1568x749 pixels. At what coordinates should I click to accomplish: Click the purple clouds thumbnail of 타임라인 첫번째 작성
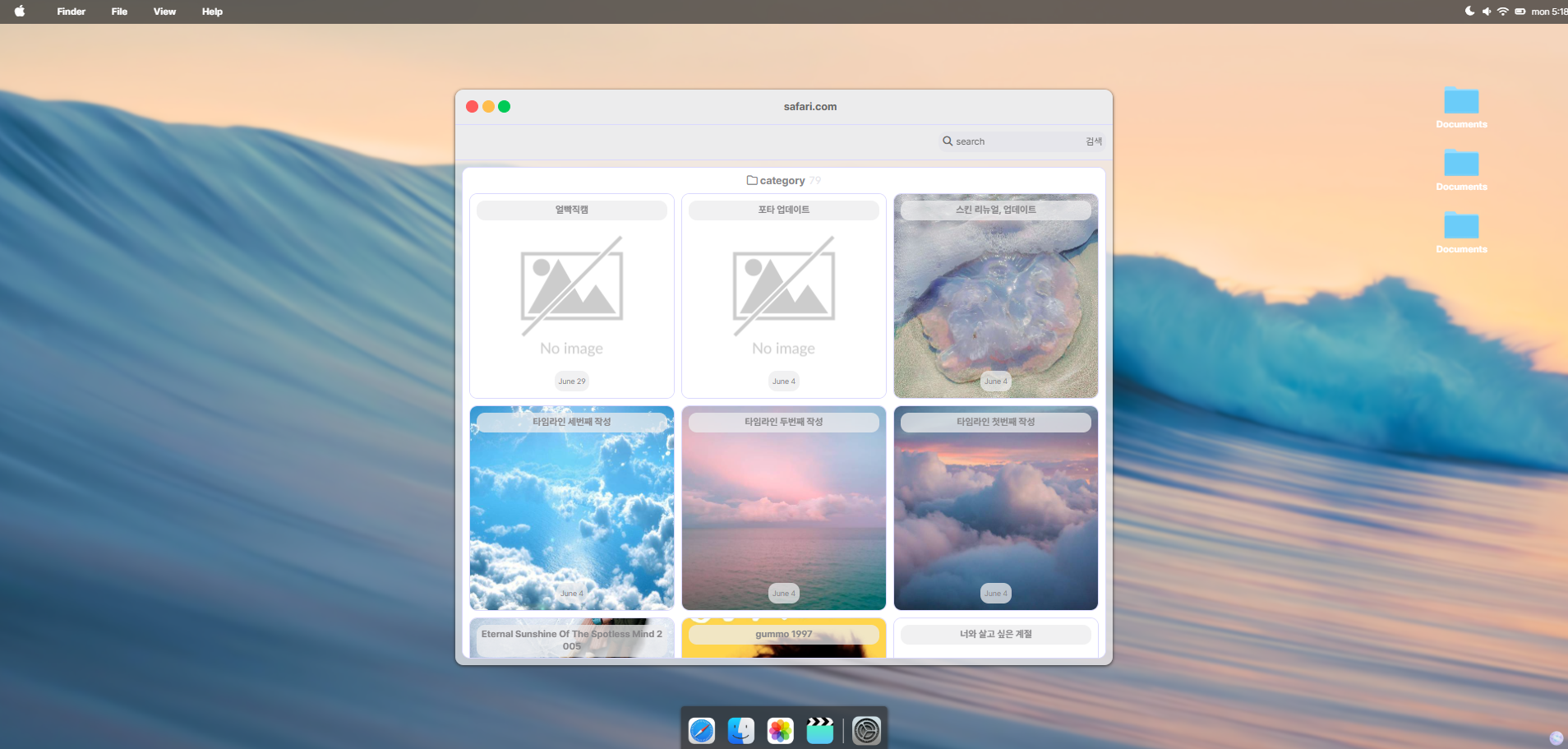click(996, 508)
